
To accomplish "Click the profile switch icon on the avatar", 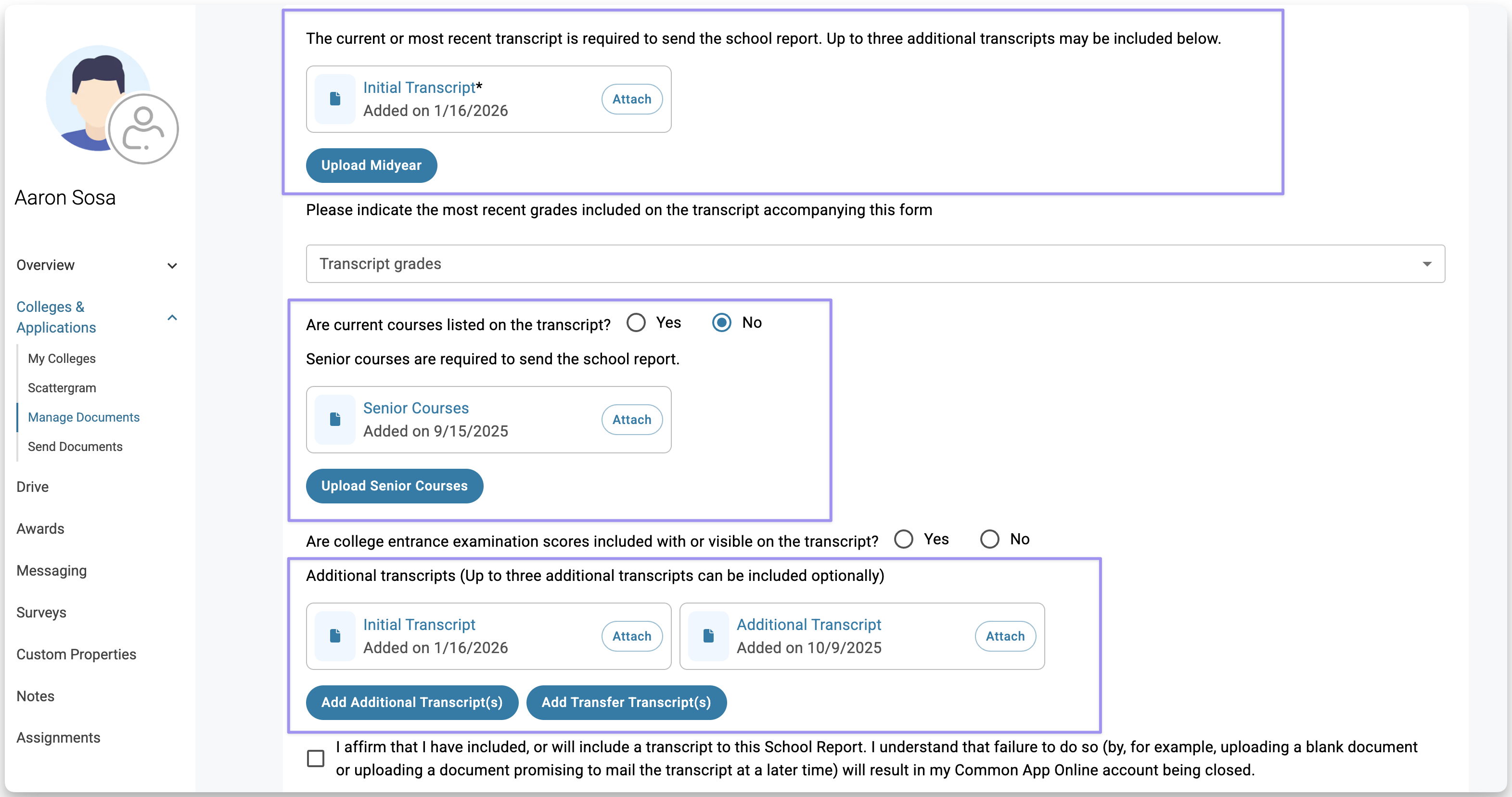I will 143,129.
